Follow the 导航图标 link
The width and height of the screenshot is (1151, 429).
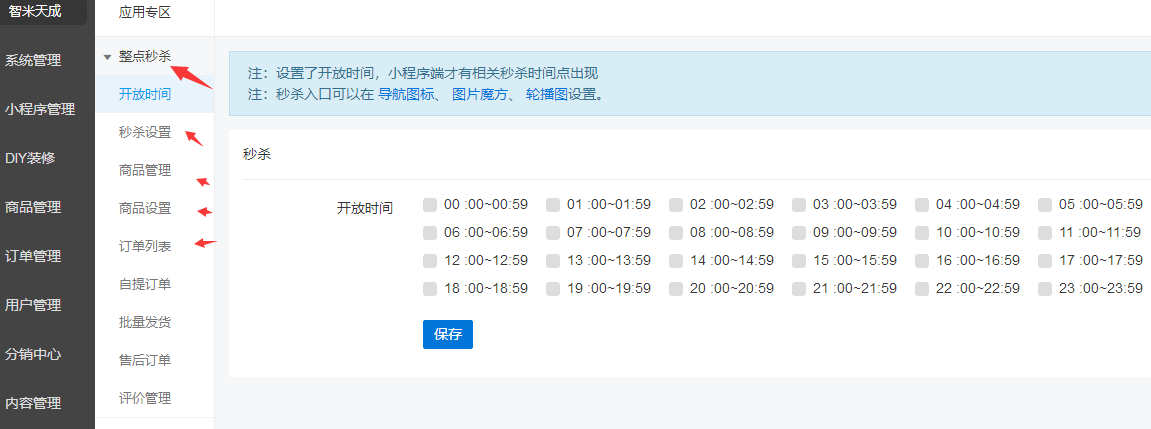(404, 95)
